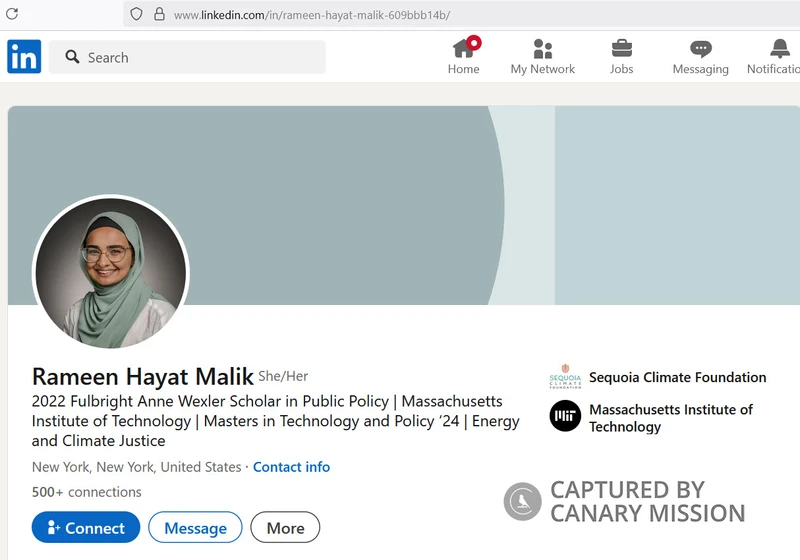Screen dimensions: 800x560
Task: Click the LinkedIn URL in the address bar
Action: click(312, 15)
